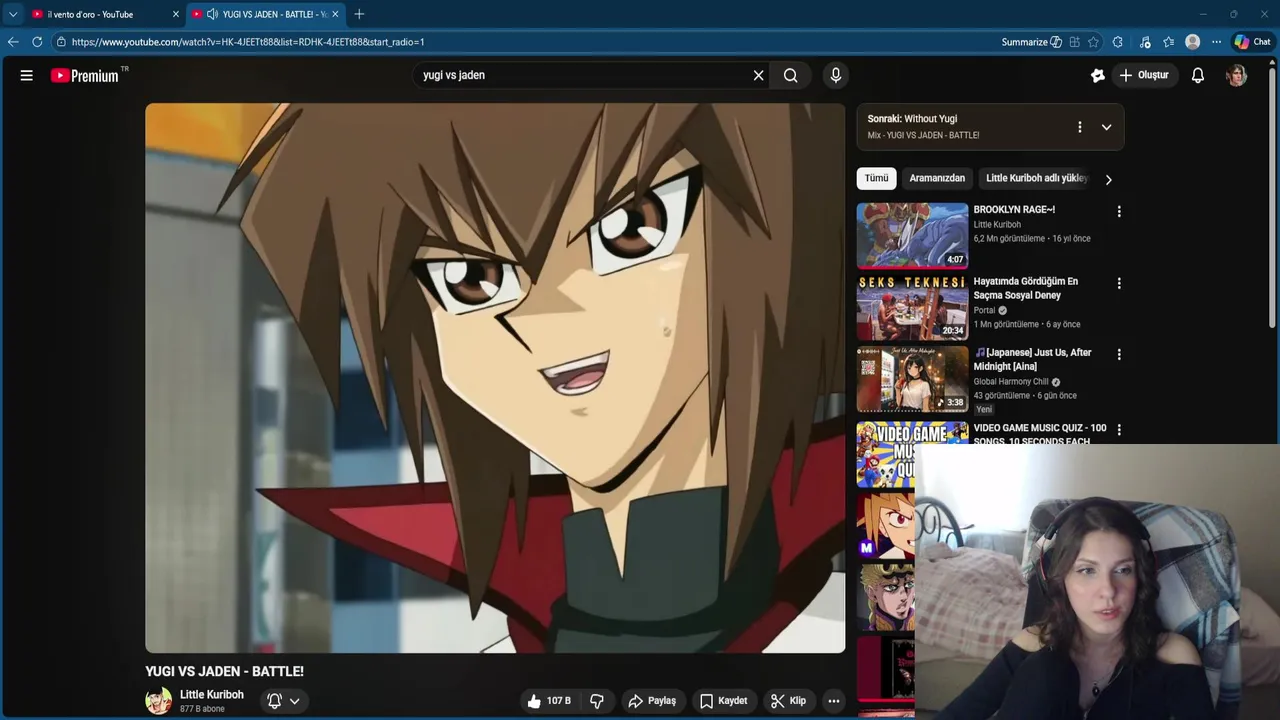Close the il vento d'oro tab
Image resolution: width=1280 pixels, height=720 pixels.
coord(176,14)
